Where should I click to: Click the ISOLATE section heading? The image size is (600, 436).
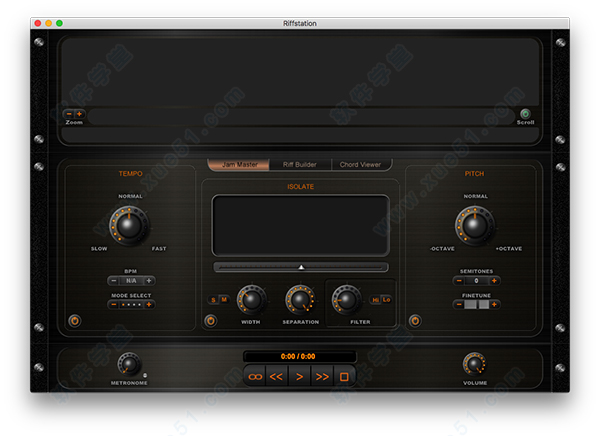[x=300, y=187]
